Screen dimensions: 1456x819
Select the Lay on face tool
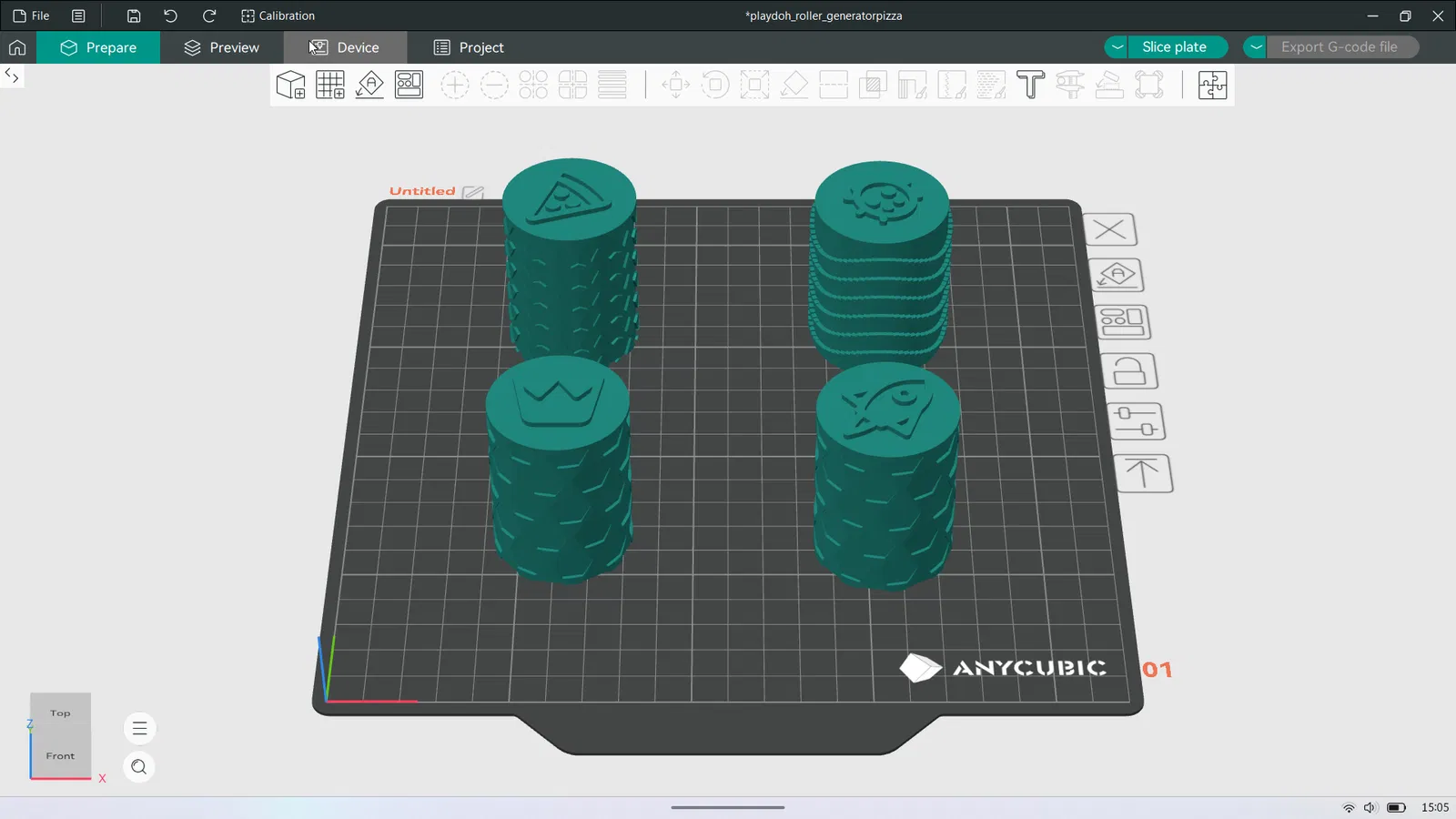(794, 85)
